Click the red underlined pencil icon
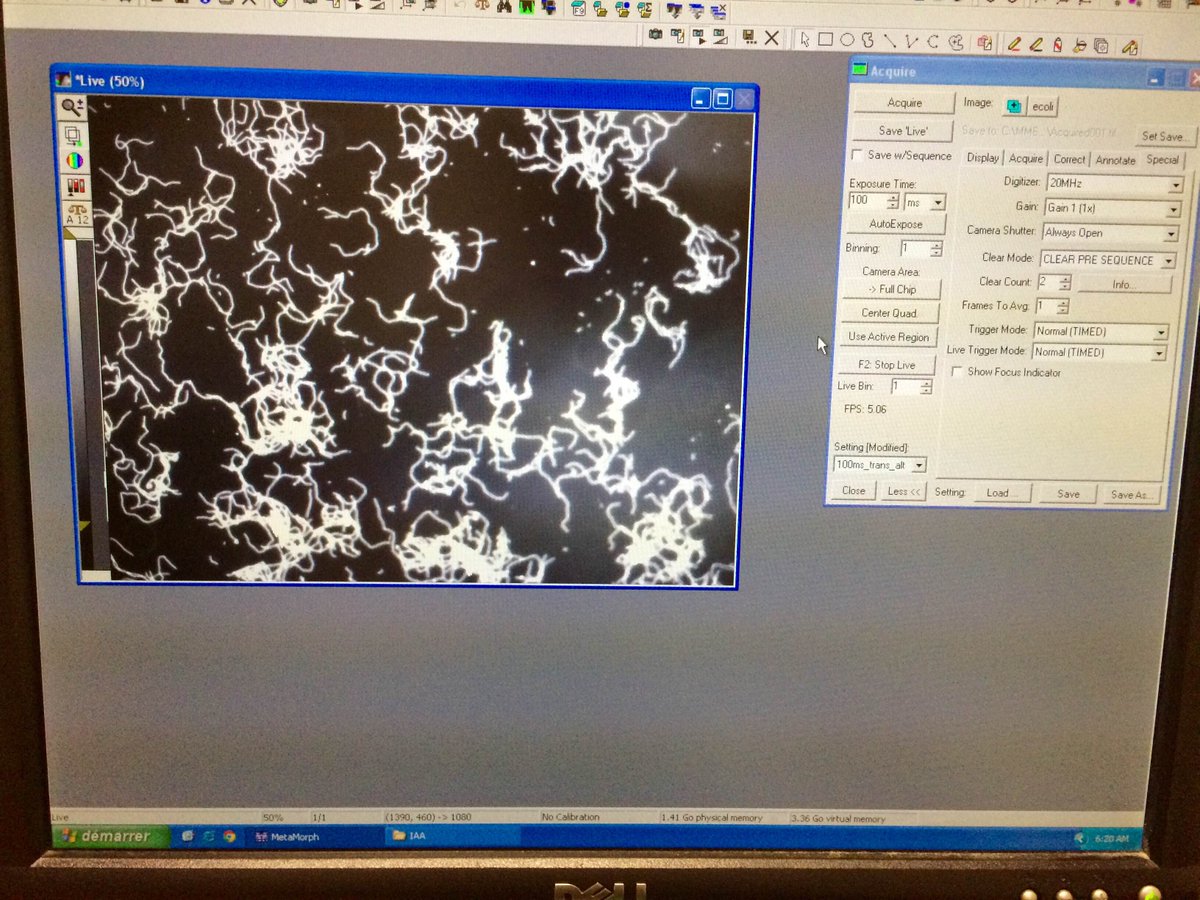The width and height of the screenshot is (1200, 900). tap(1014, 44)
